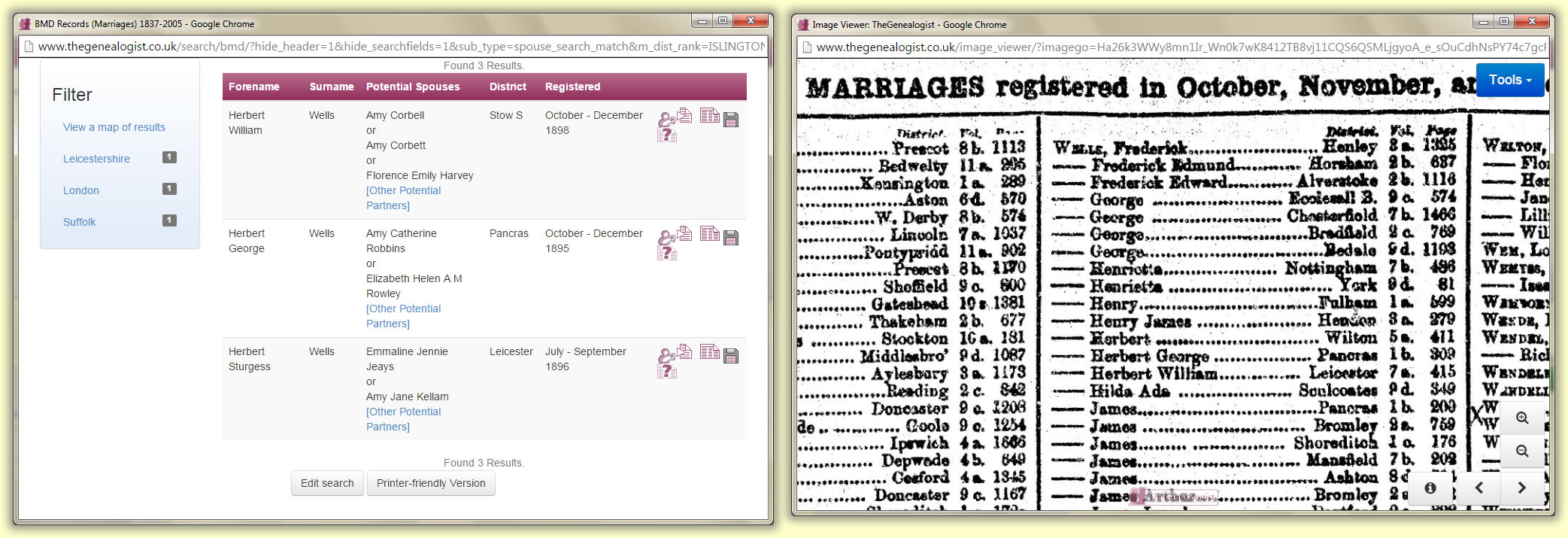The image size is (1568, 538).
Task: Click question-mark document icon for Herbert George
Action: click(x=667, y=254)
